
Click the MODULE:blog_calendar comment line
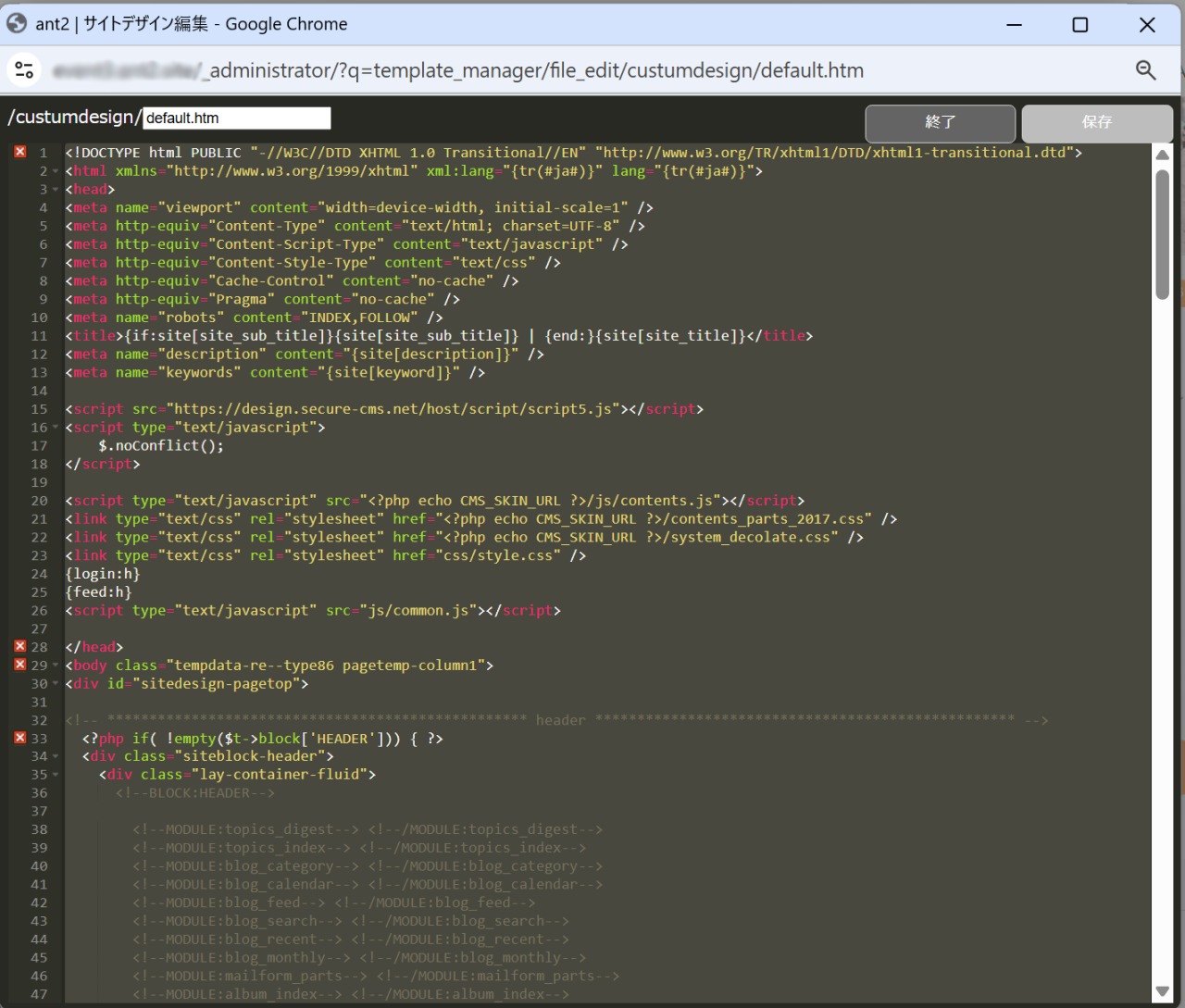coord(368,884)
